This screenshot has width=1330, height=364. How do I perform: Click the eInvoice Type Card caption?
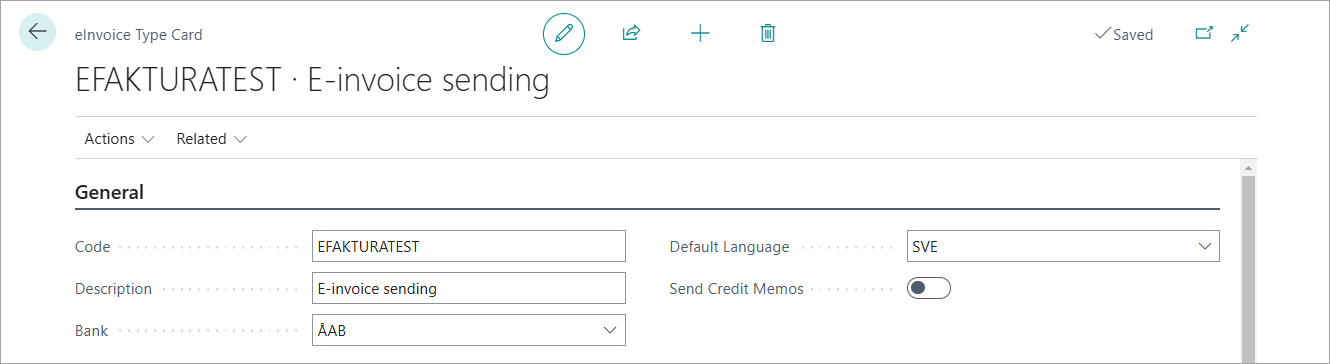[139, 35]
